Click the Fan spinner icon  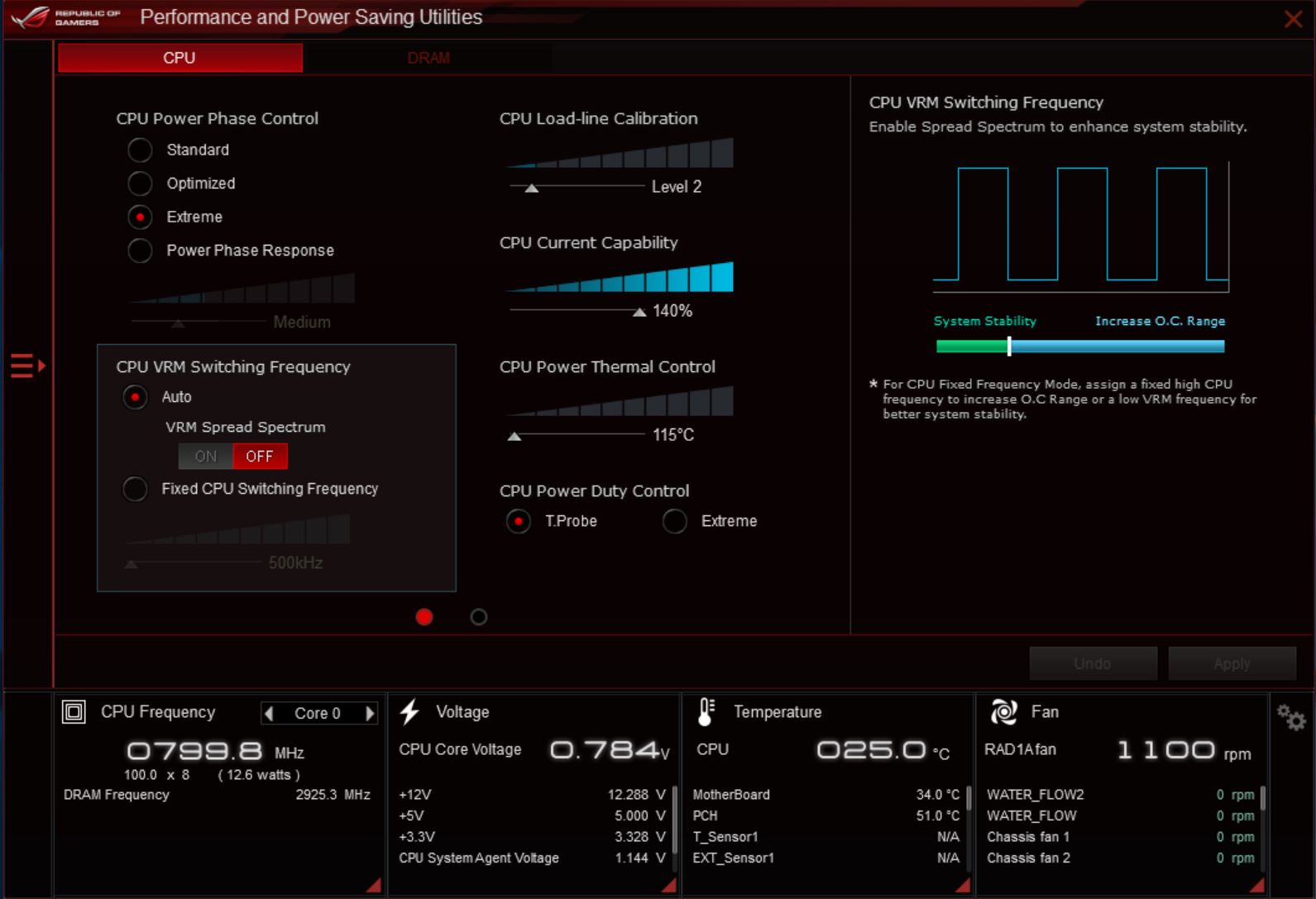(x=1003, y=711)
